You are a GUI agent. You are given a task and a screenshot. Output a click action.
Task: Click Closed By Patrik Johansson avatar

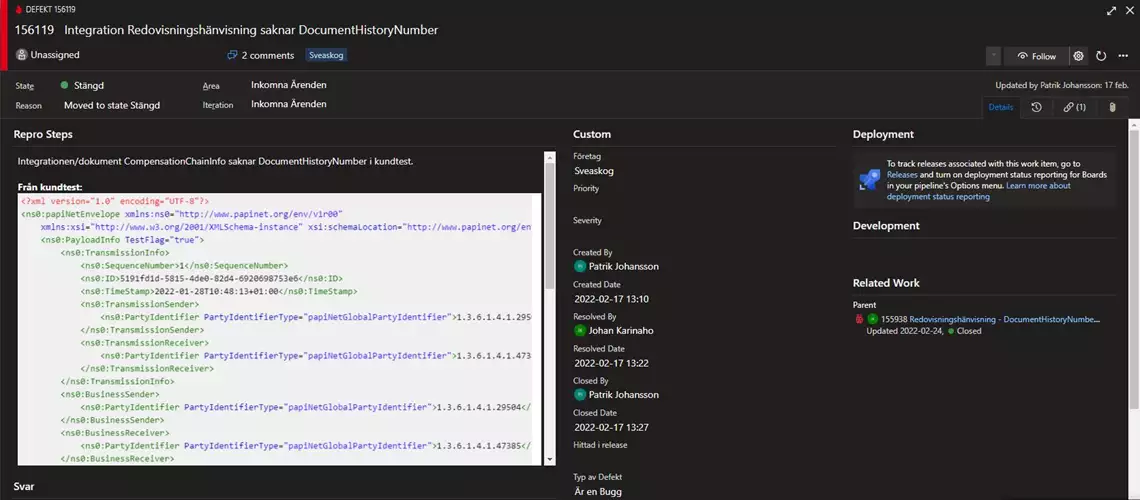579,395
